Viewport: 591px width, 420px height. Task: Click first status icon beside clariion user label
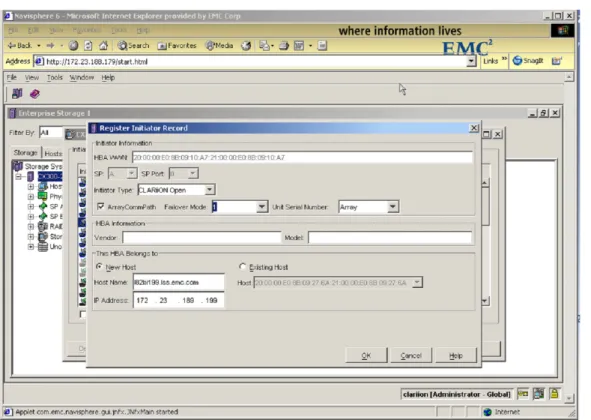tap(523, 394)
